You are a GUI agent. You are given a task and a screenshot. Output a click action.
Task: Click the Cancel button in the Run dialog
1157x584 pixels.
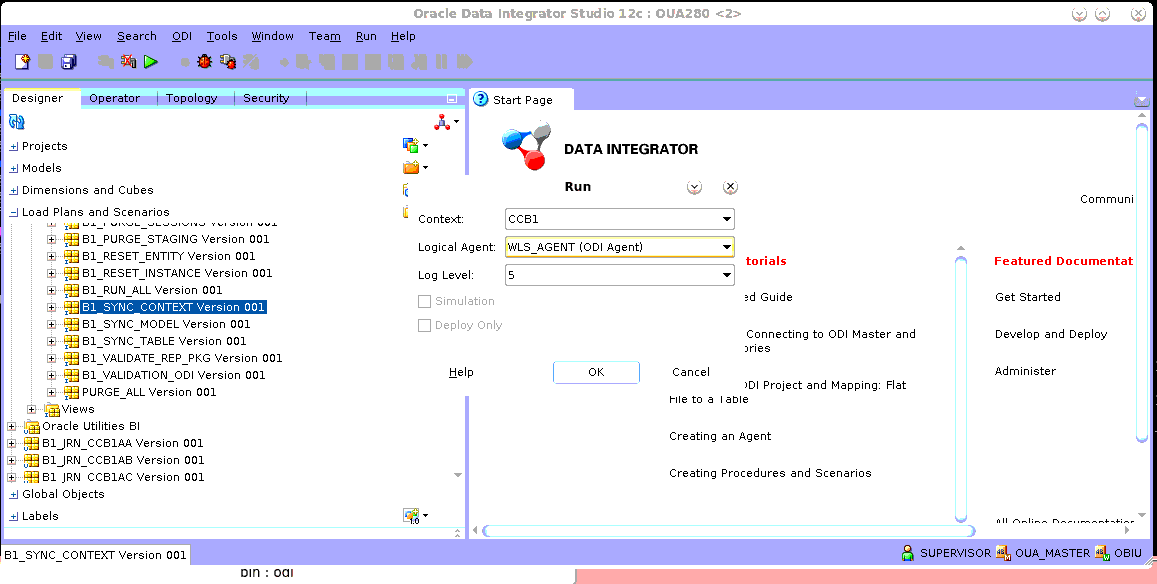[690, 372]
